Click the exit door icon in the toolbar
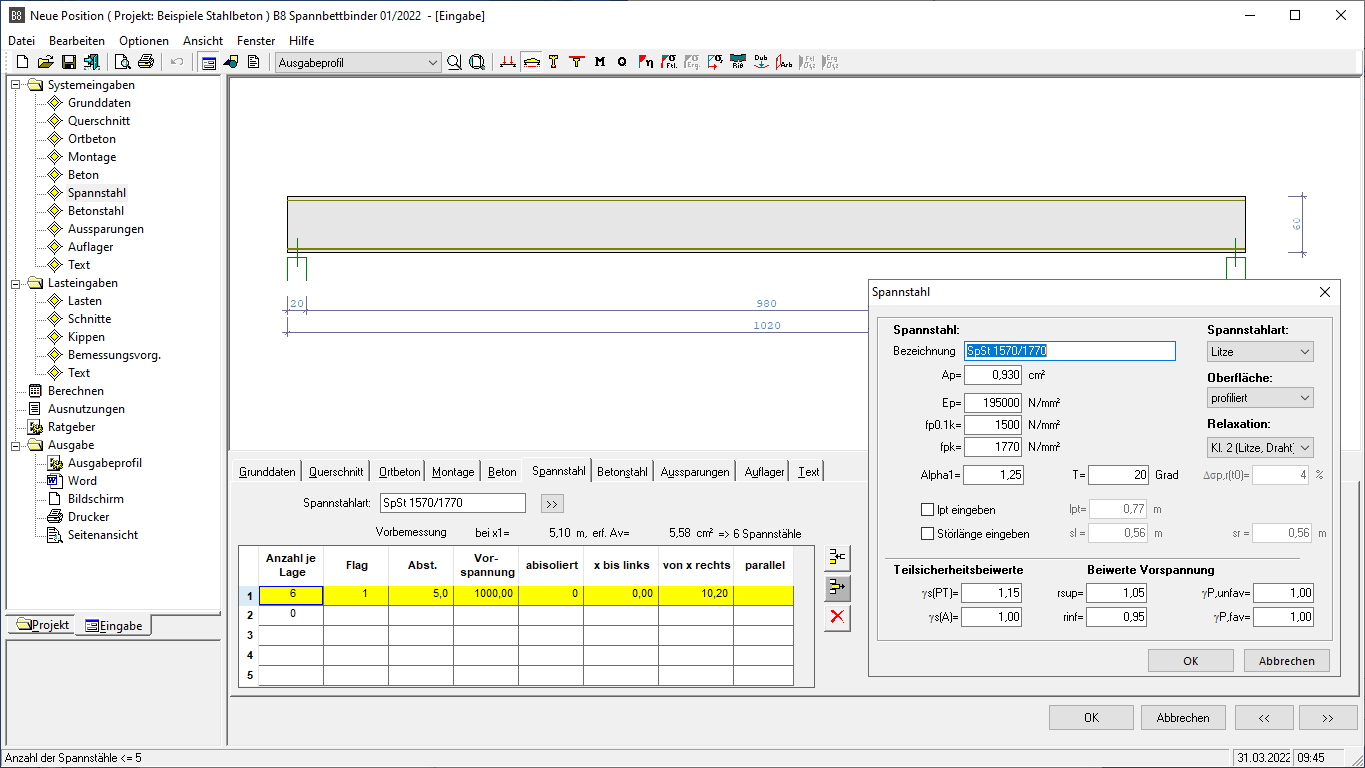 click(92, 62)
